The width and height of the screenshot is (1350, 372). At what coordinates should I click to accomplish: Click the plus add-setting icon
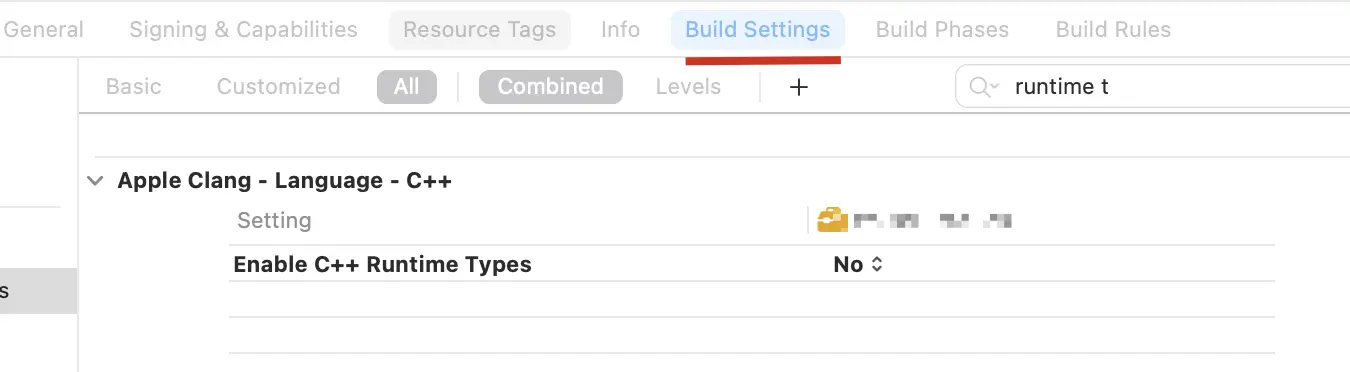click(x=798, y=87)
